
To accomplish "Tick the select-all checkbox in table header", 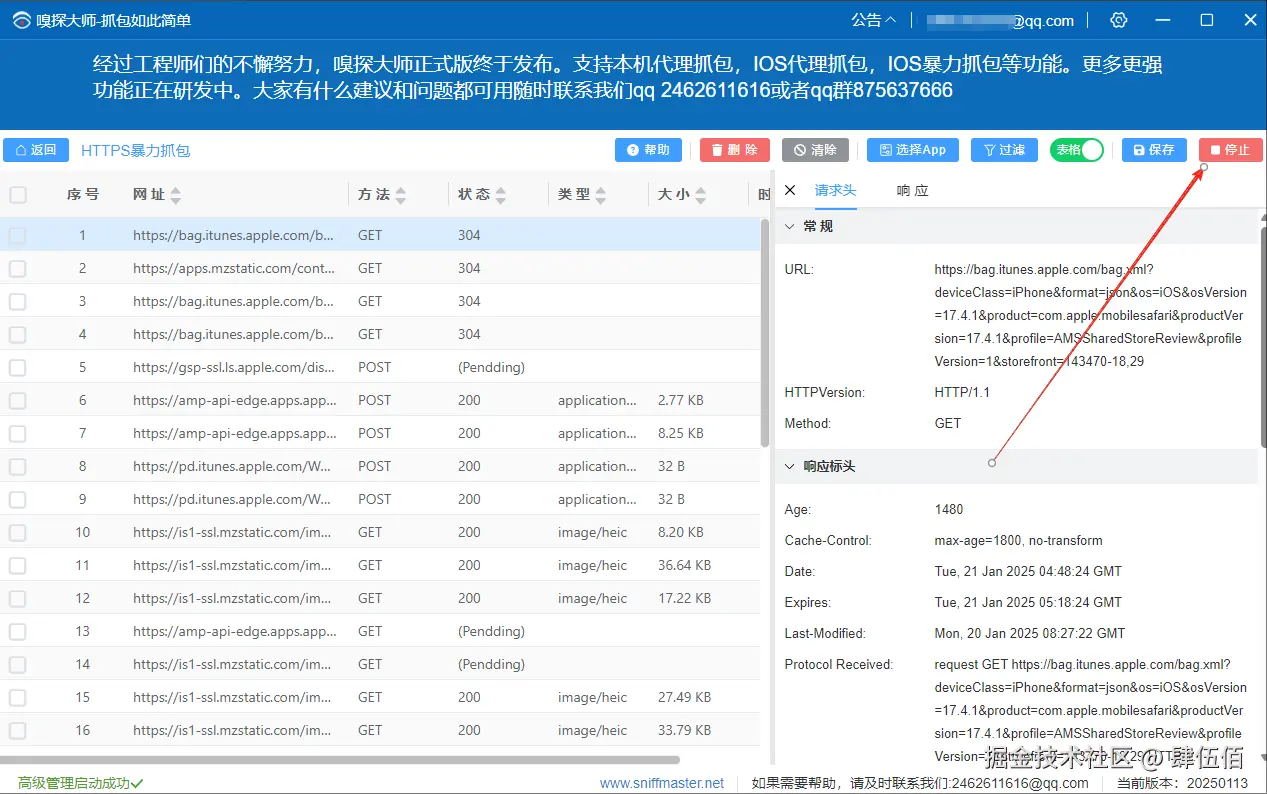I will pyautogui.click(x=18, y=194).
